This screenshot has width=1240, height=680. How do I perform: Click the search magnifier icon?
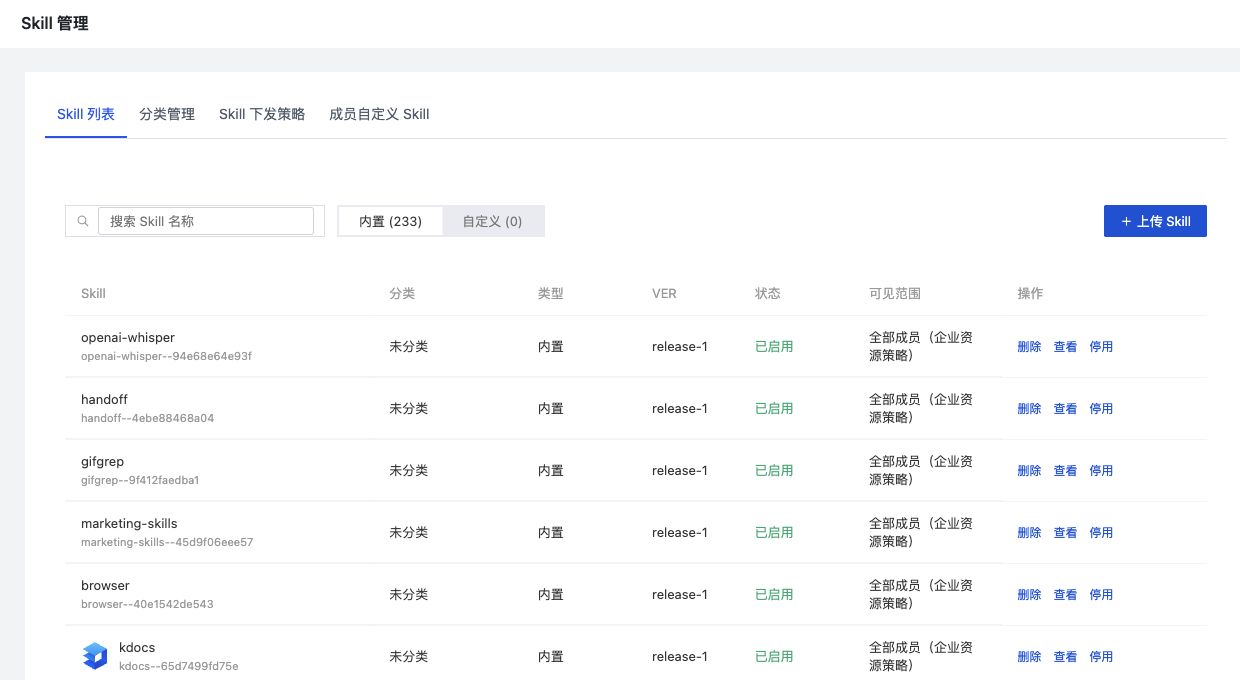coord(83,221)
